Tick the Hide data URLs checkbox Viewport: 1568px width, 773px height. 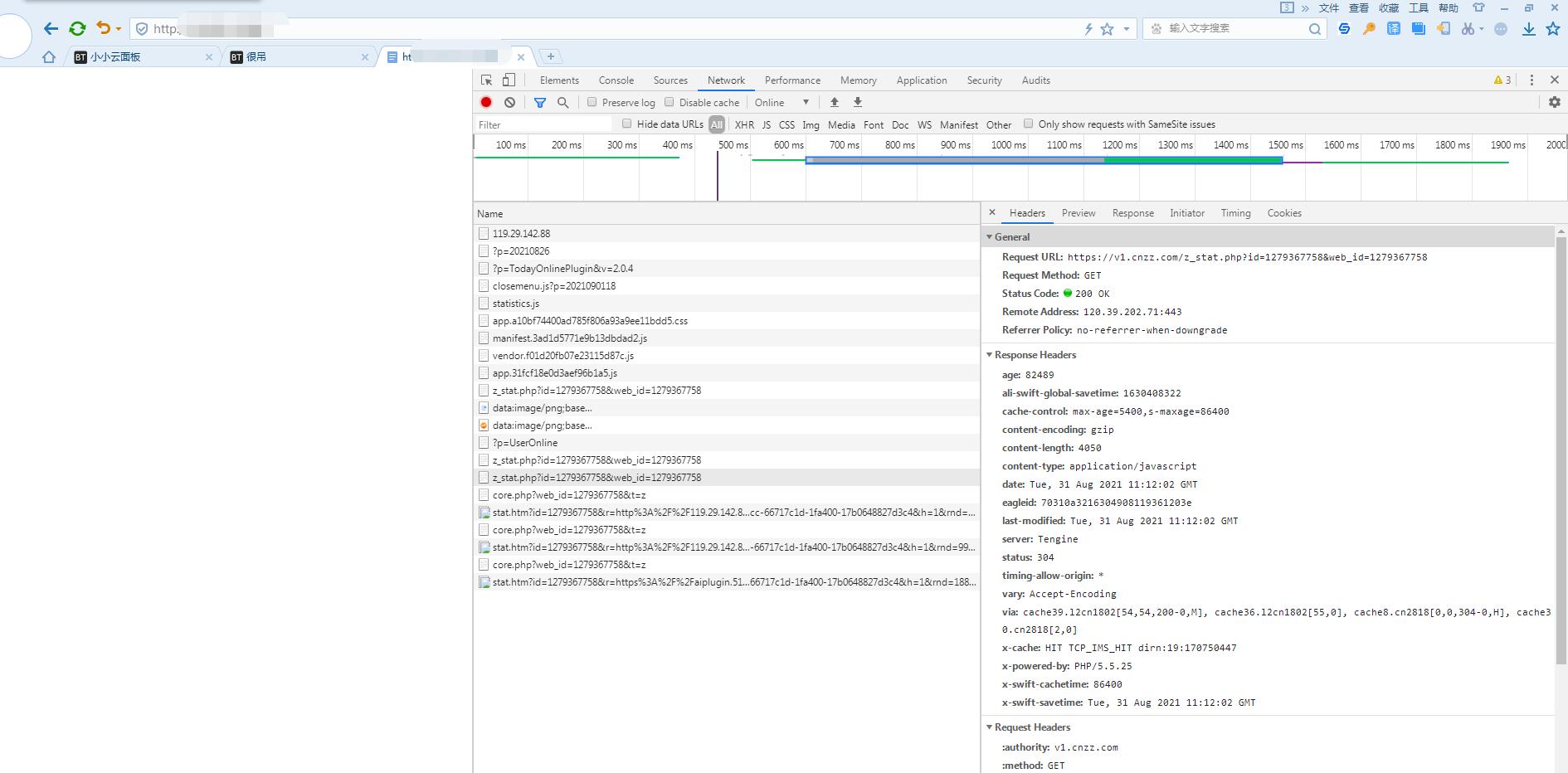627,124
